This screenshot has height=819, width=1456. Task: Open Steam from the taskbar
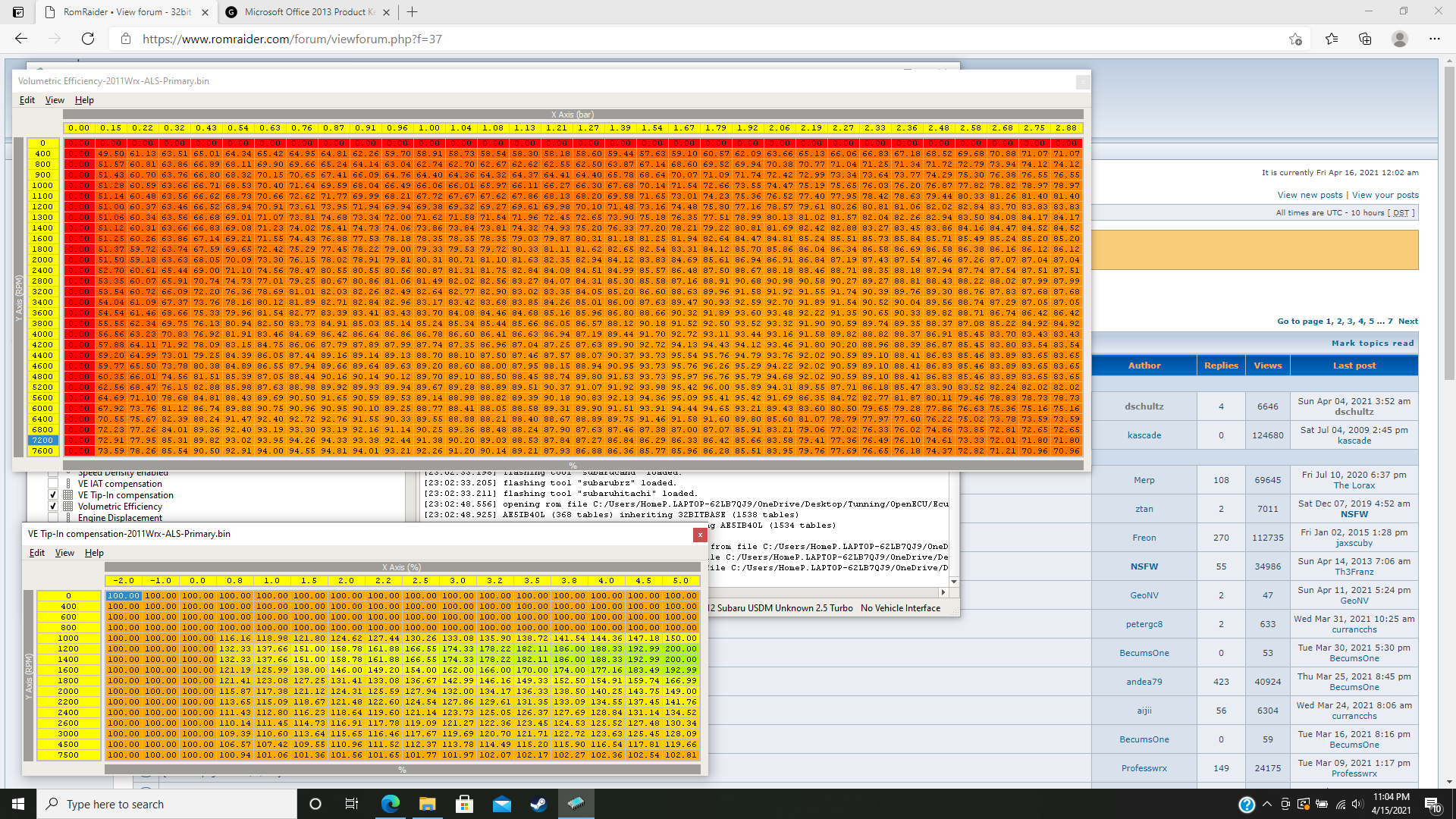click(538, 804)
